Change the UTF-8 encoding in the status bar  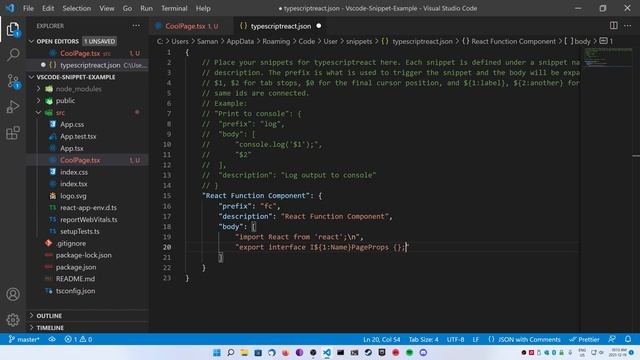455,339
